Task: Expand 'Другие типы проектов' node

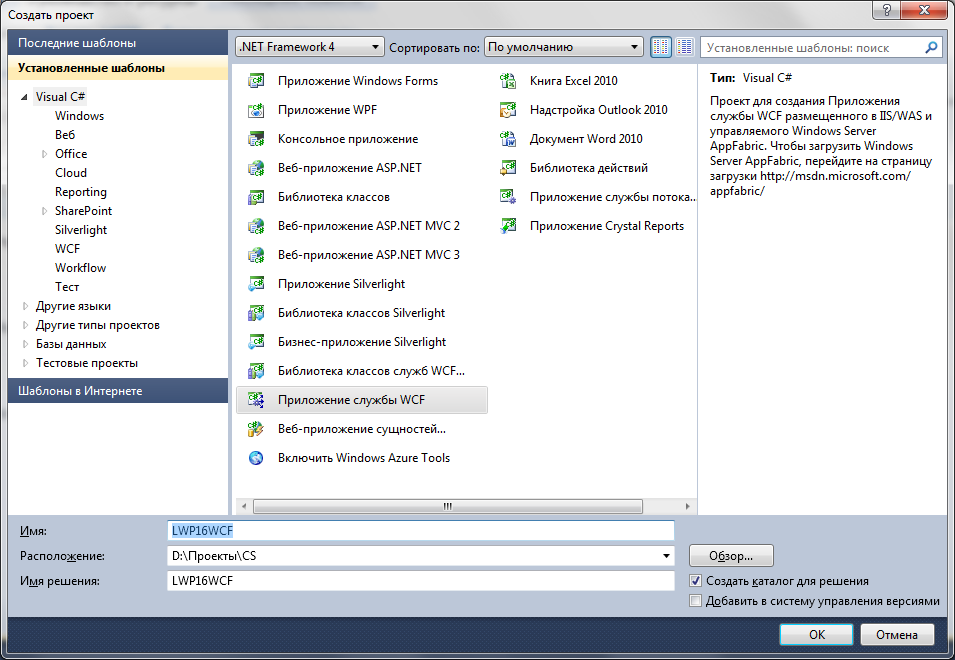Action: pyautogui.click(x=25, y=325)
